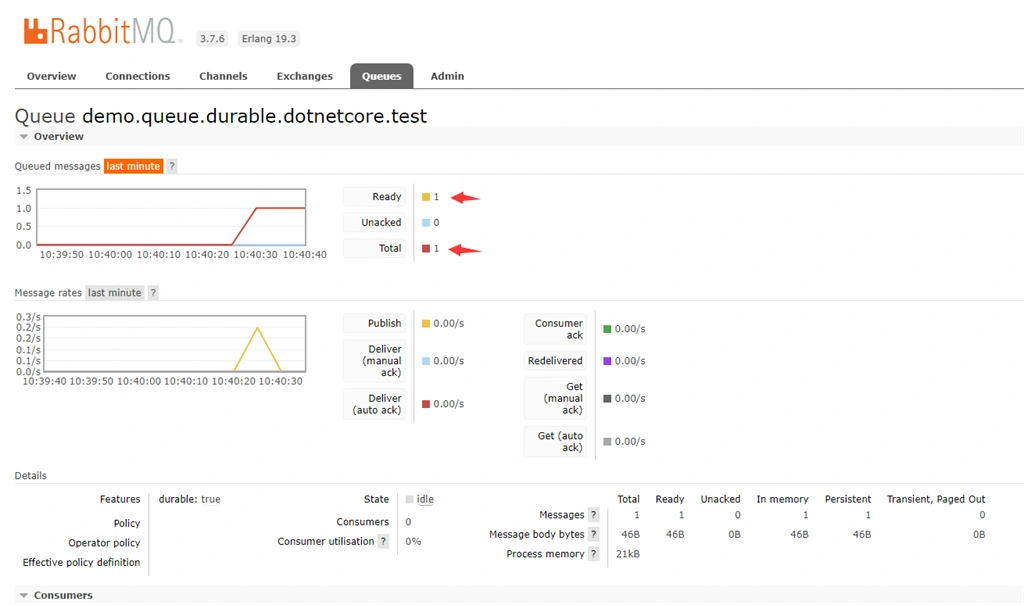
Task: Click the Unacked legend label
Action: coord(375,223)
